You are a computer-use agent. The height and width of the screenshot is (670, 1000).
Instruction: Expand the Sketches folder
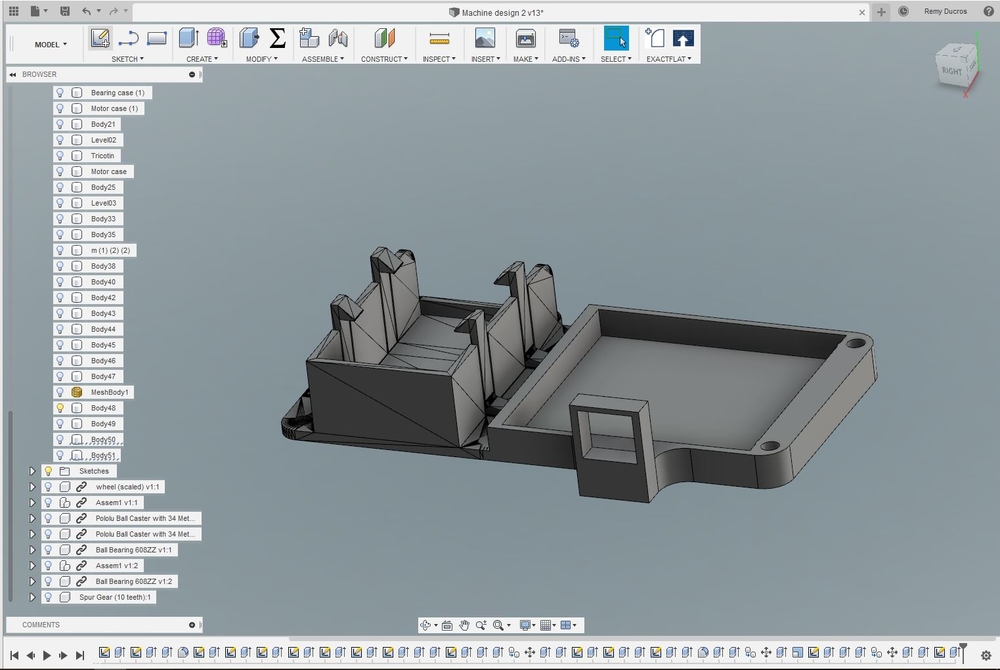pos(32,471)
